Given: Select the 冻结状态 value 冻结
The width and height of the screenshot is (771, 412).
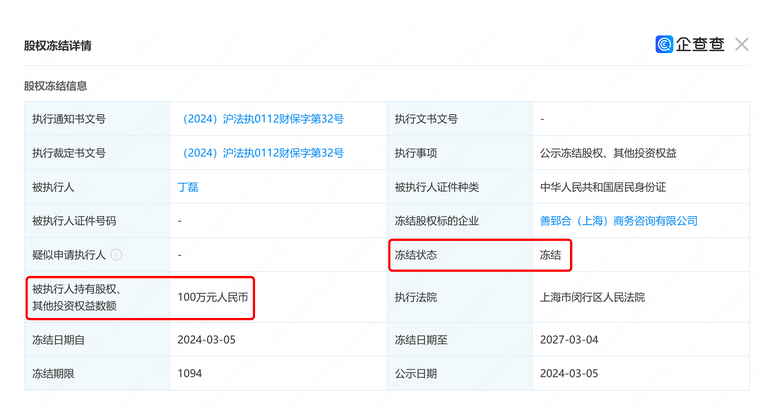Looking at the screenshot, I should 550,255.
